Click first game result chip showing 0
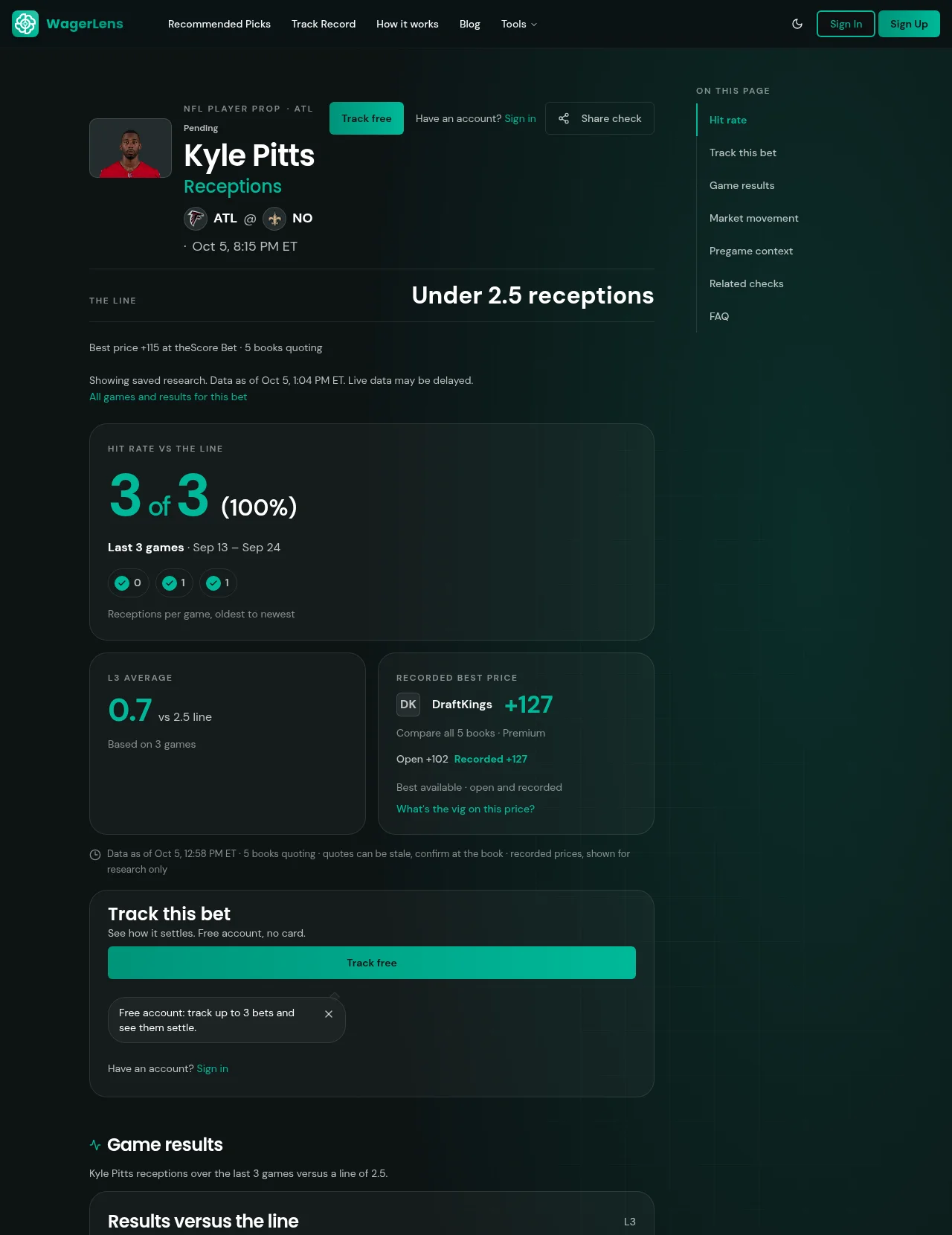This screenshot has width=952, height=1235. (129, 583)
